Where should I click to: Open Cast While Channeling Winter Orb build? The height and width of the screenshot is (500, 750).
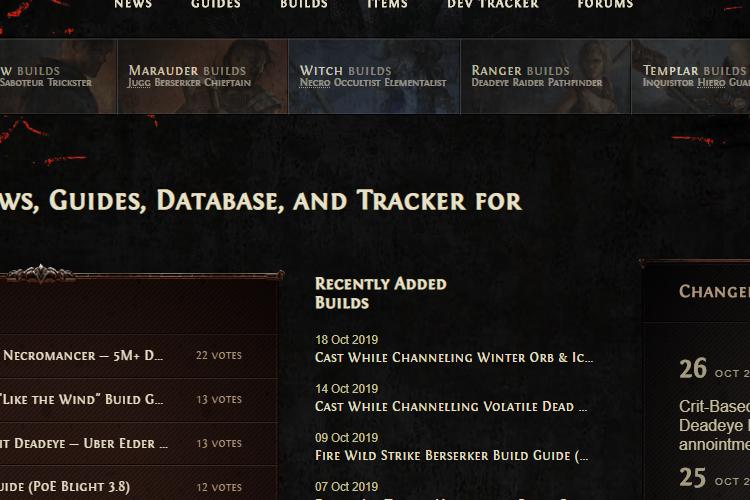click(454, 358)
